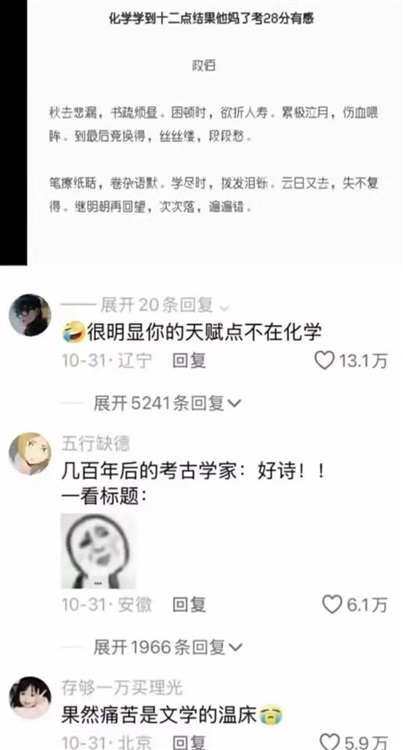Image resolution: width=403 pixels, height=750 pixels.
Task: Open username 存够一万买理光
Action: 122,688
